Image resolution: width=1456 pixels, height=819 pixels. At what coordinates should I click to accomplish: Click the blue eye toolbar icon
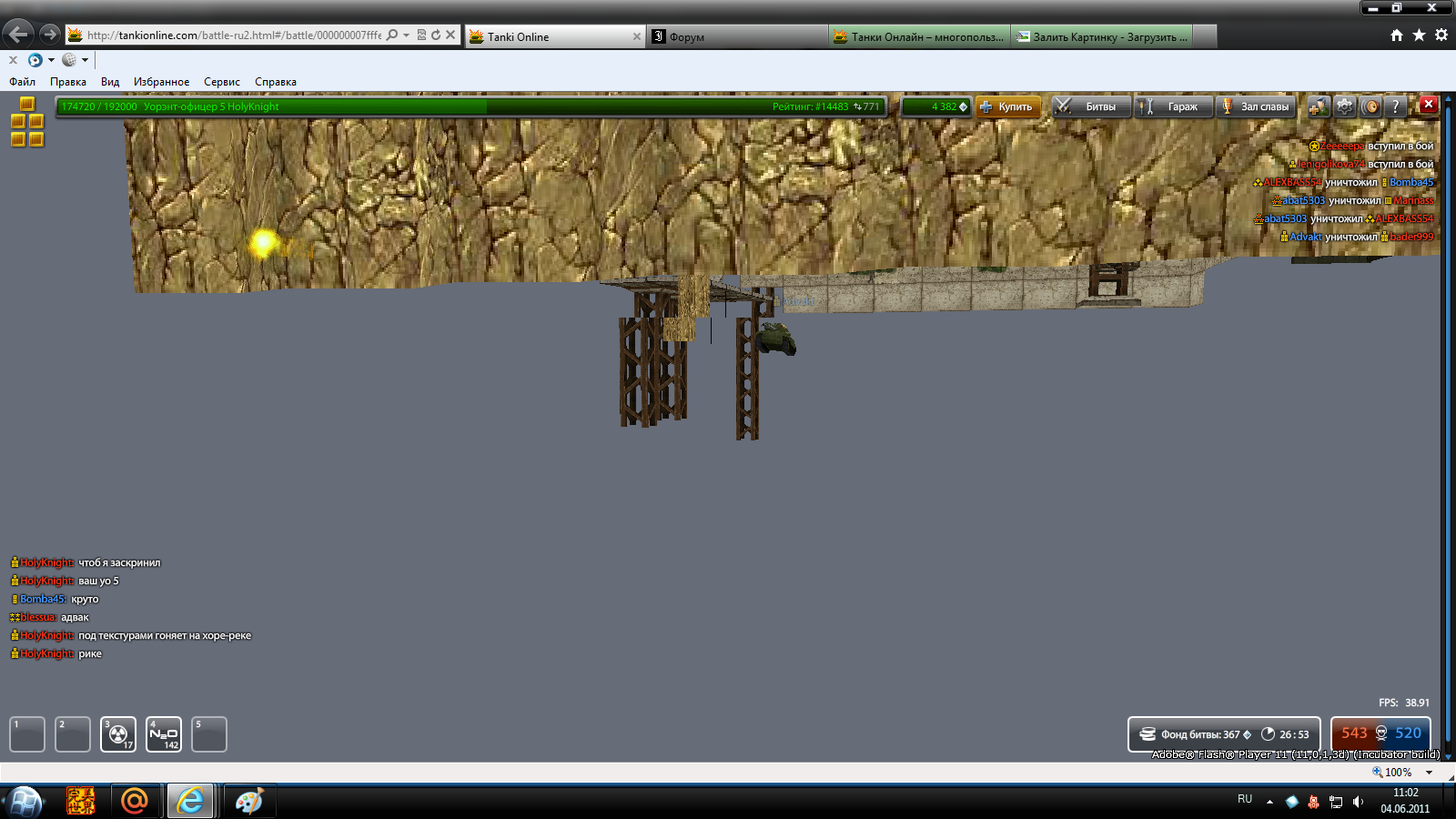35,60
